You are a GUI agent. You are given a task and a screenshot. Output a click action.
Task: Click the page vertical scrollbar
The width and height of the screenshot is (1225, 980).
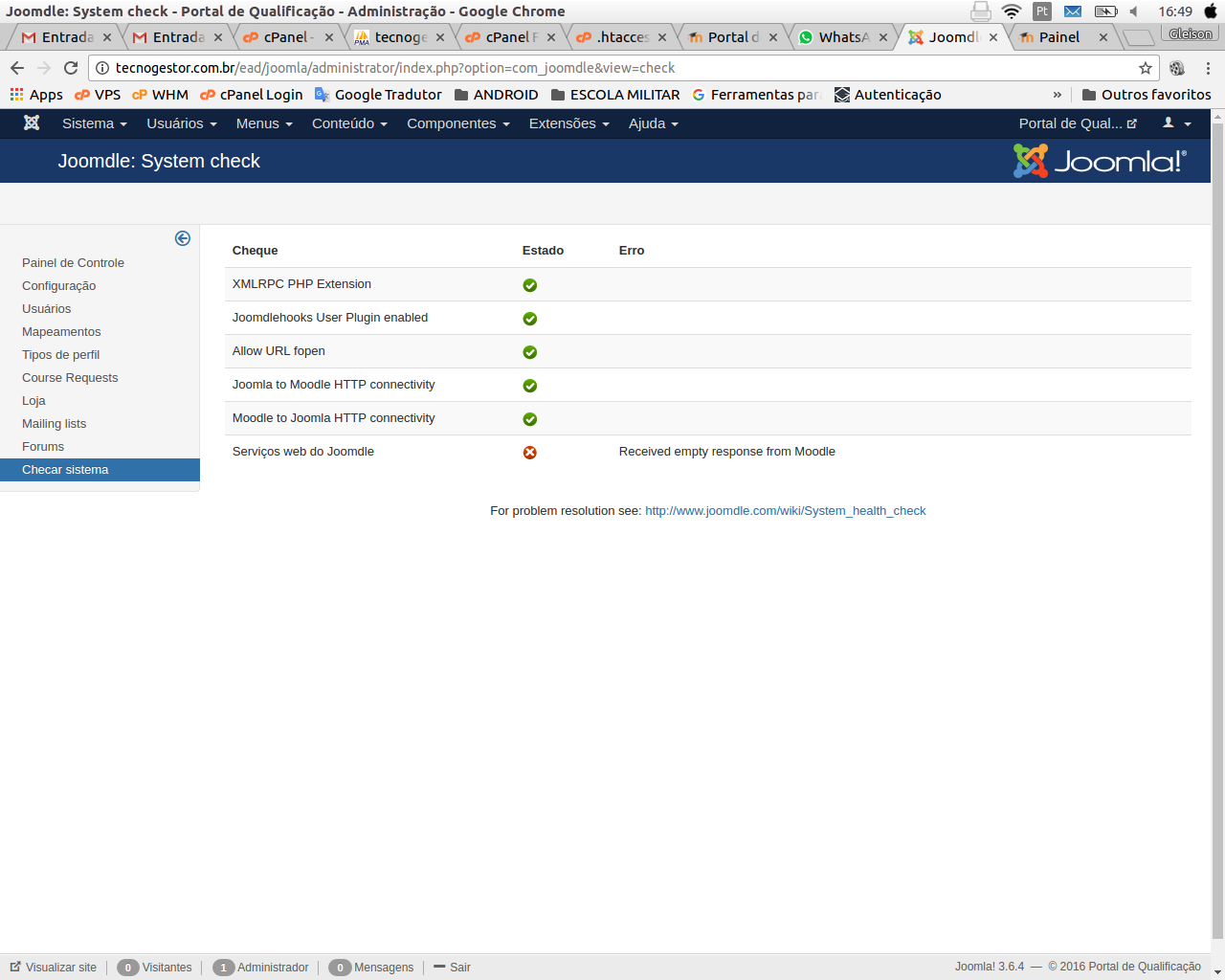coord(1217,526)
